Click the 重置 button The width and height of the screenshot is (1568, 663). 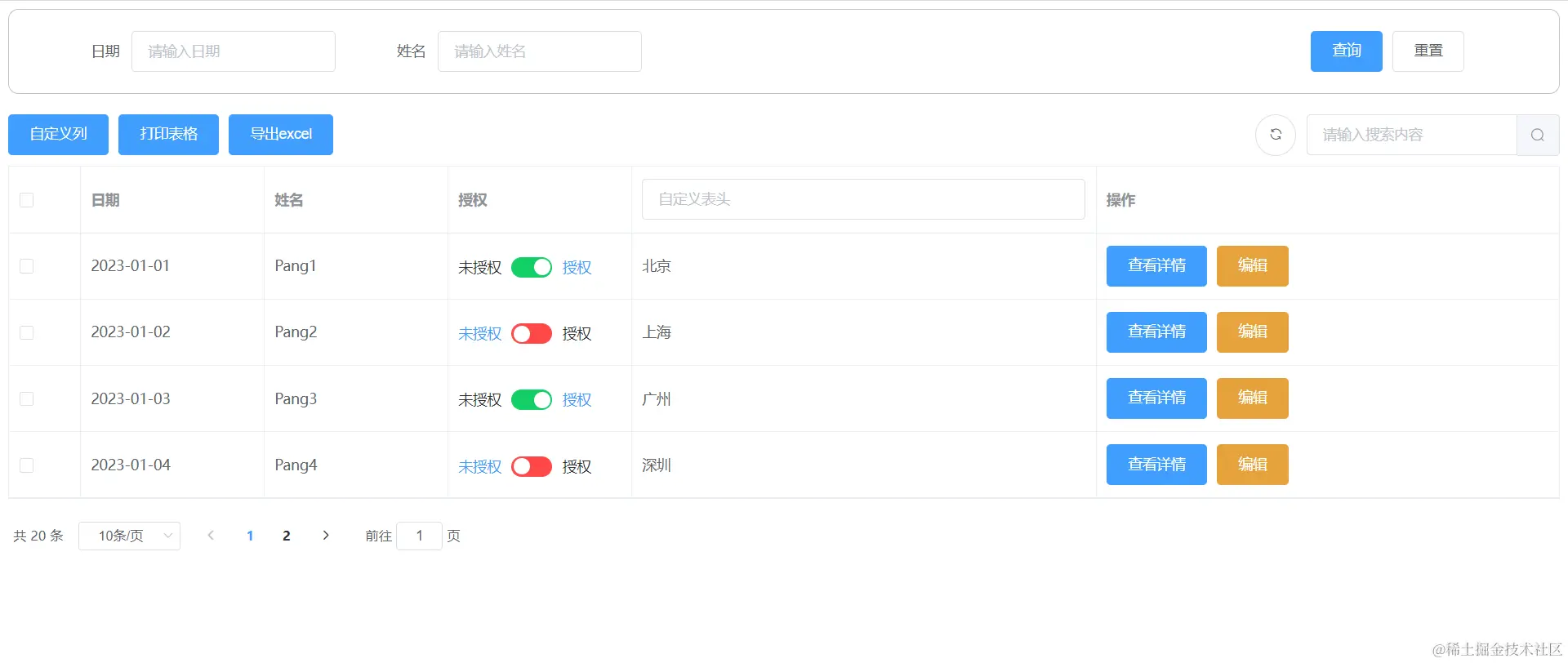pyautogui.click(x=1428, y=51)
